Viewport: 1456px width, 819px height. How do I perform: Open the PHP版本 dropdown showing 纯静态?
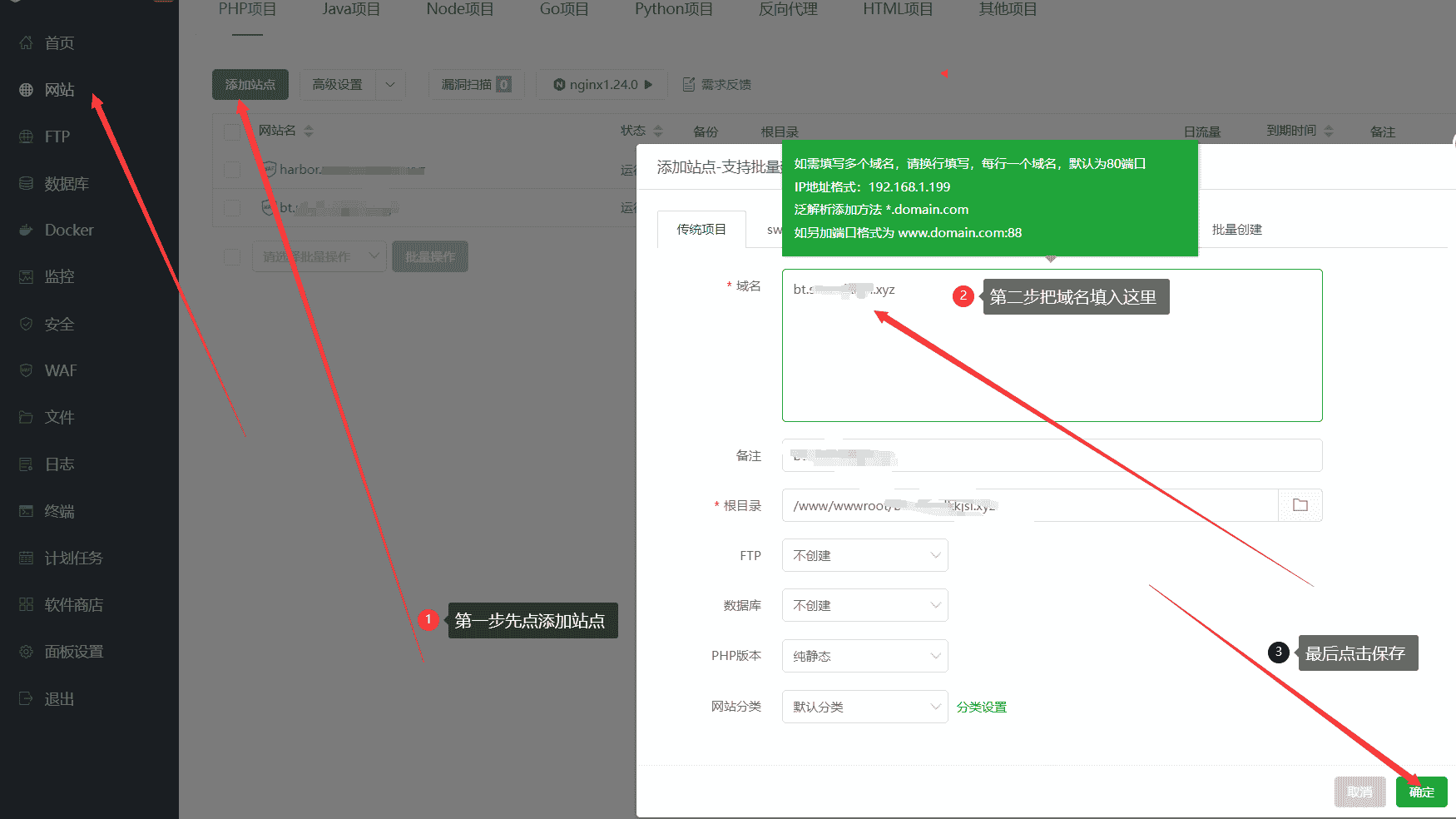point(864,656)
